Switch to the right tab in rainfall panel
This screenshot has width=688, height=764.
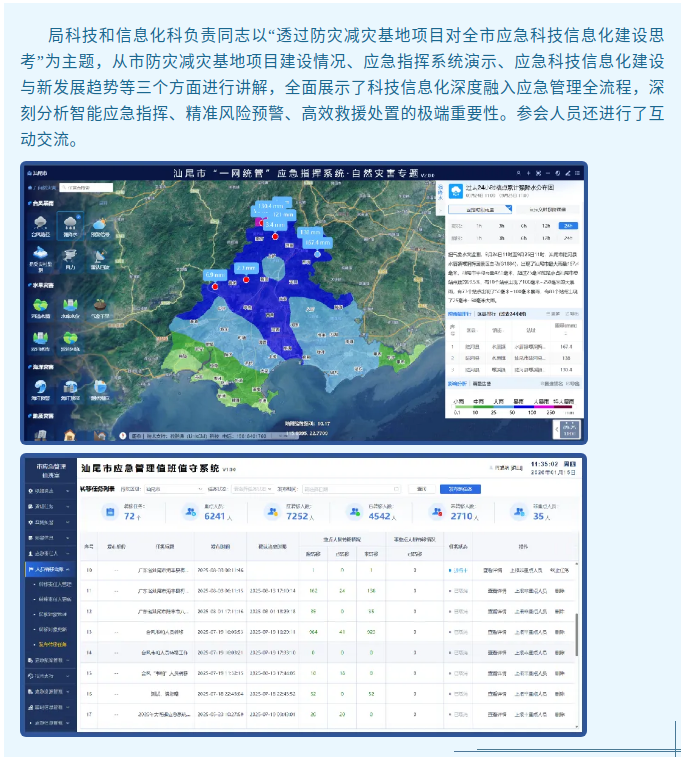(x=547, y=209)
